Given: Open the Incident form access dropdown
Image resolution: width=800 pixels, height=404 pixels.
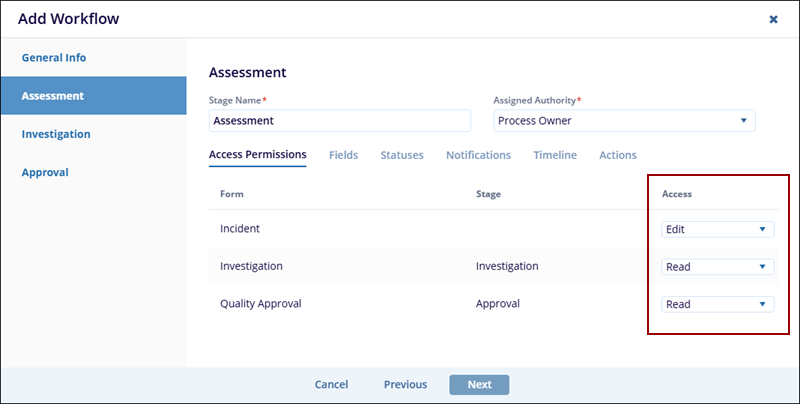Looking at the screenshot, I should 717,229.
